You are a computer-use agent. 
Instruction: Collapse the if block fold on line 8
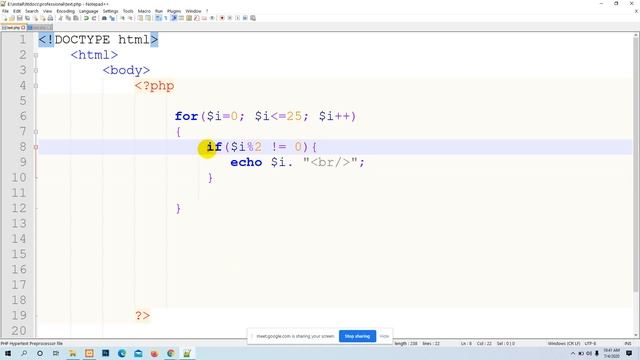click(36, 147)
